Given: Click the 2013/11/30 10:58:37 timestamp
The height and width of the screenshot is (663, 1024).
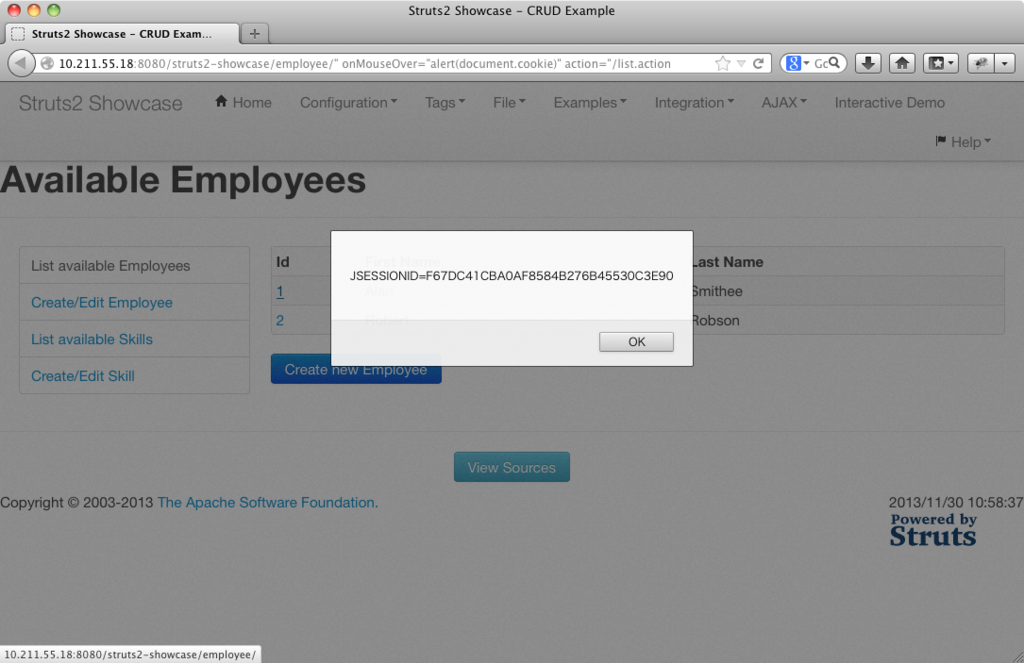Looking at the screenshot, I should point(955,502).
